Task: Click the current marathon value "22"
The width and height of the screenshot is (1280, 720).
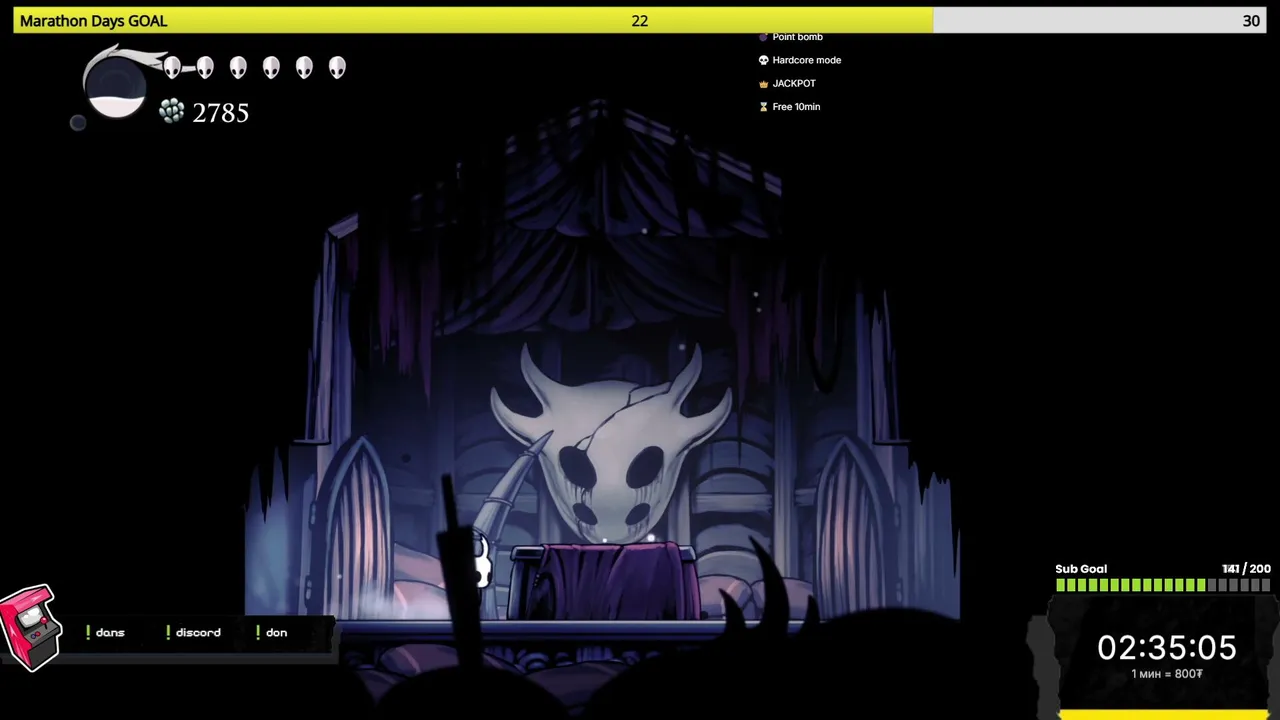Action: pos(640,21)
